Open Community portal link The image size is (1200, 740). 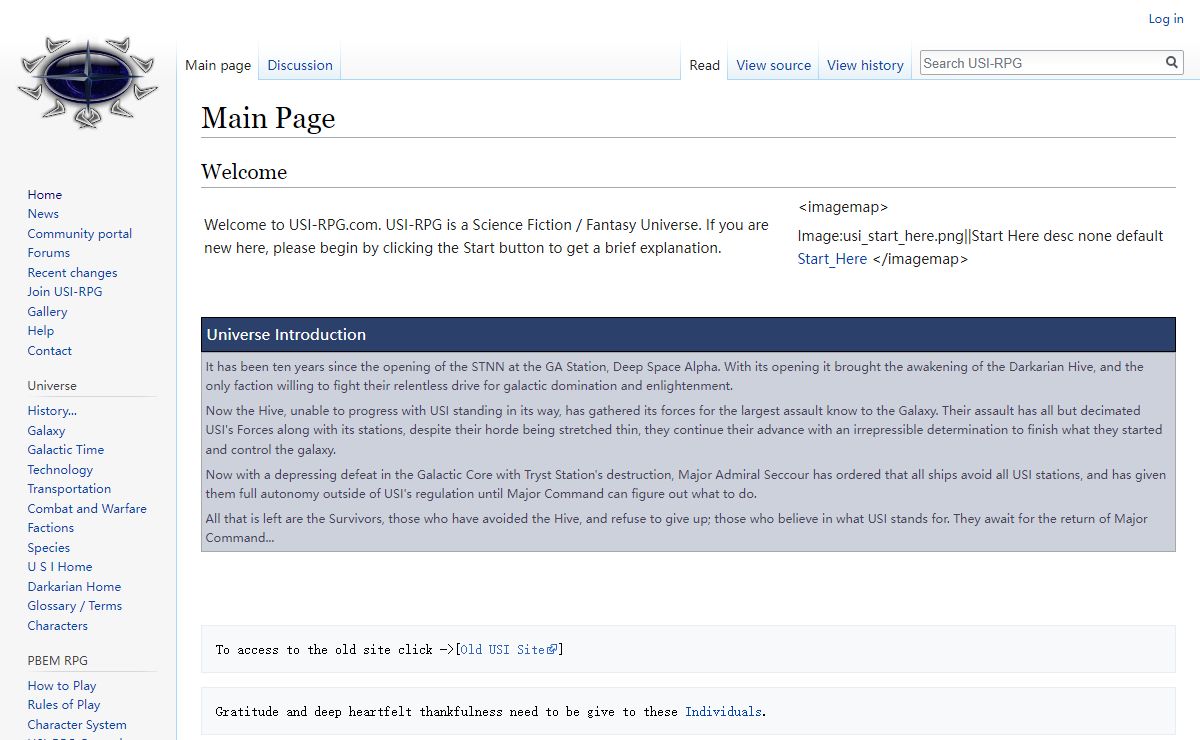coord(80,233)
